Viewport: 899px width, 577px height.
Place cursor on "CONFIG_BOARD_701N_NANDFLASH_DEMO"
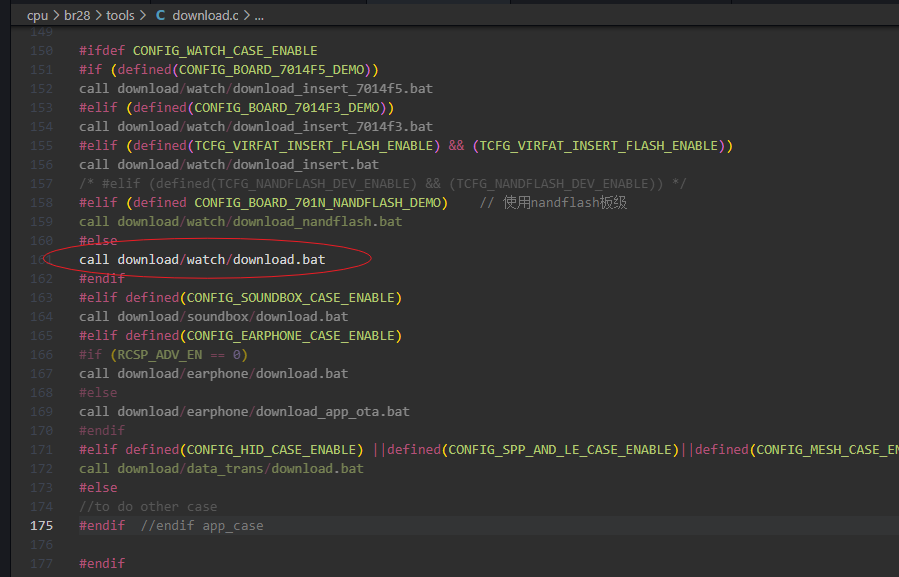tap(318, 202)
